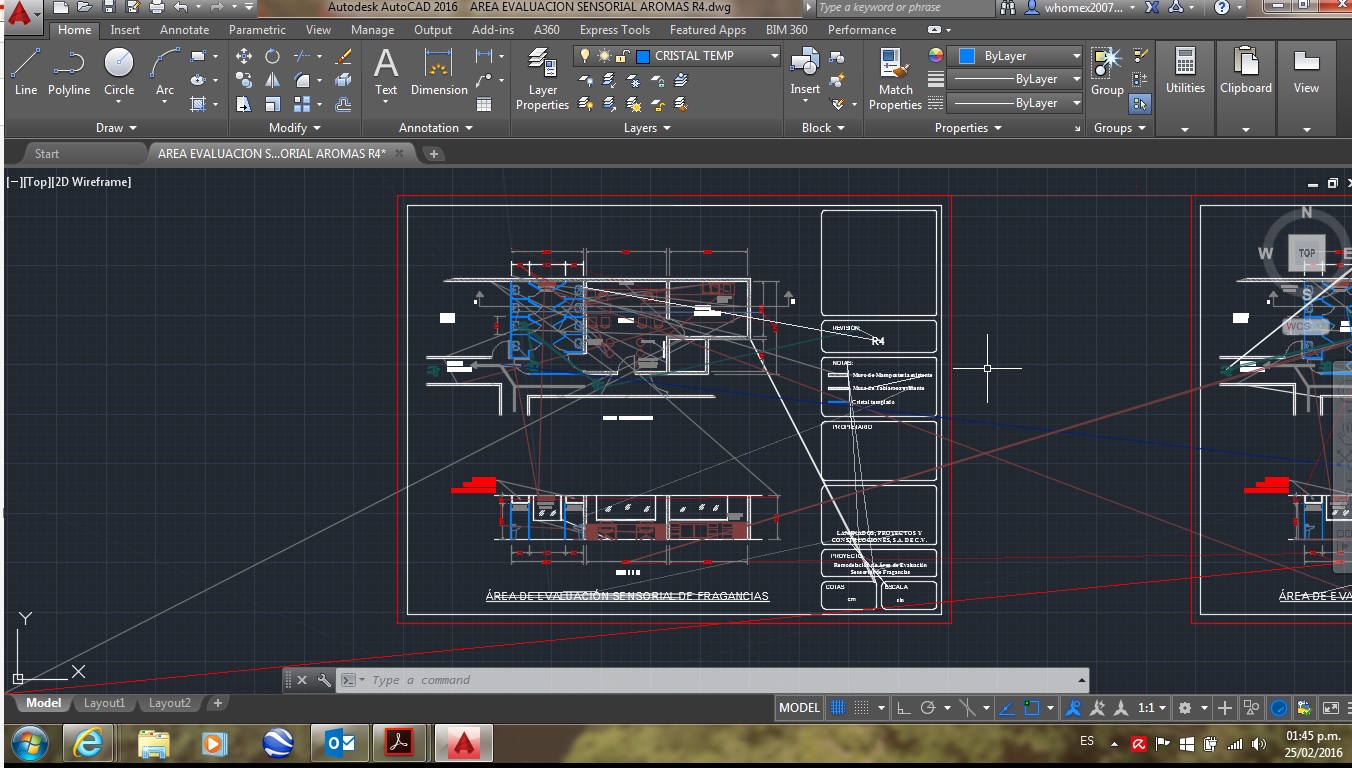This screenshot has height=768, width=1352.
Task: Click the Save icon in quick access toolbar
Action: (109, 7)
